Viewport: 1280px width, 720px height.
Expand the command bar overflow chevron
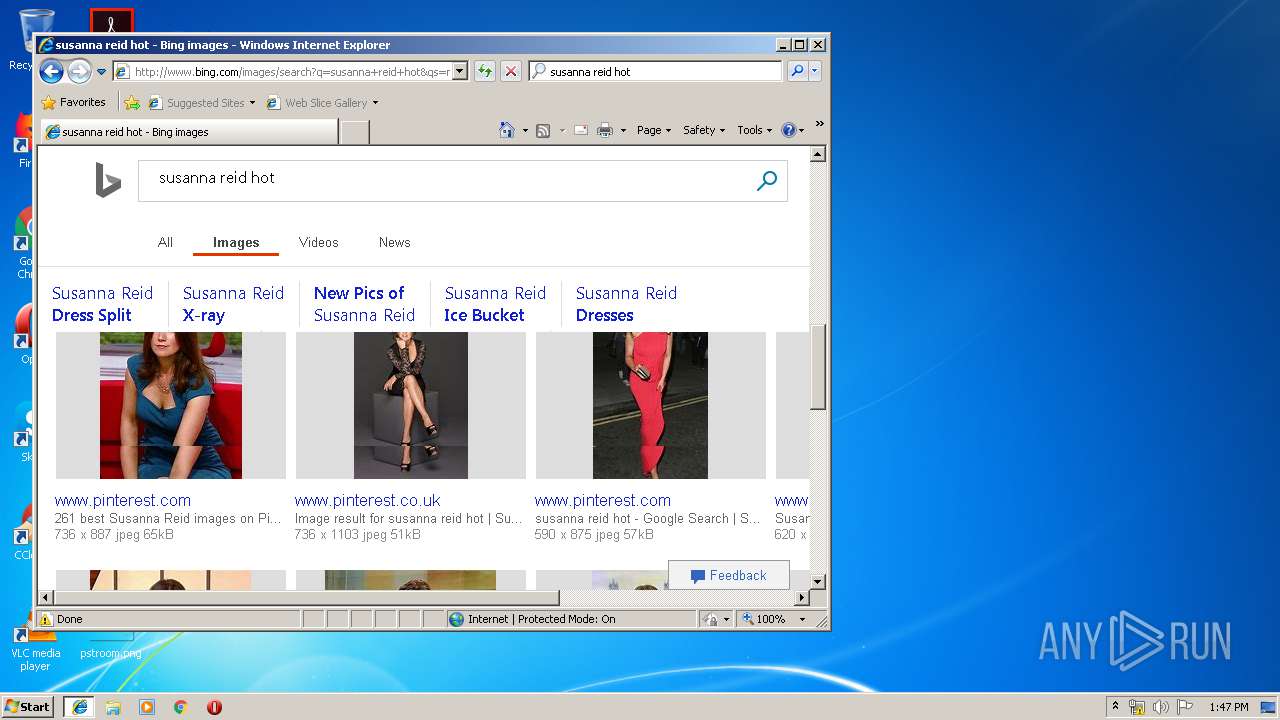819,124
